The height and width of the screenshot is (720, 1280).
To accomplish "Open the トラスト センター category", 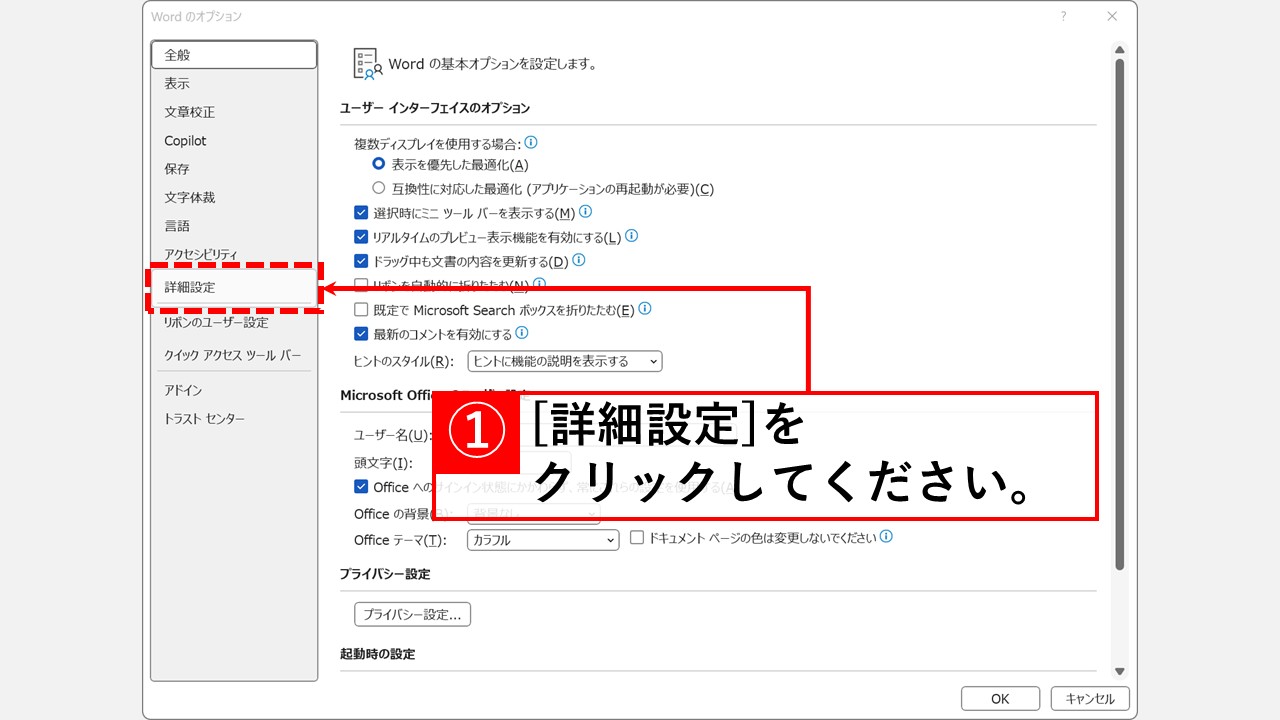I will 234,418.
